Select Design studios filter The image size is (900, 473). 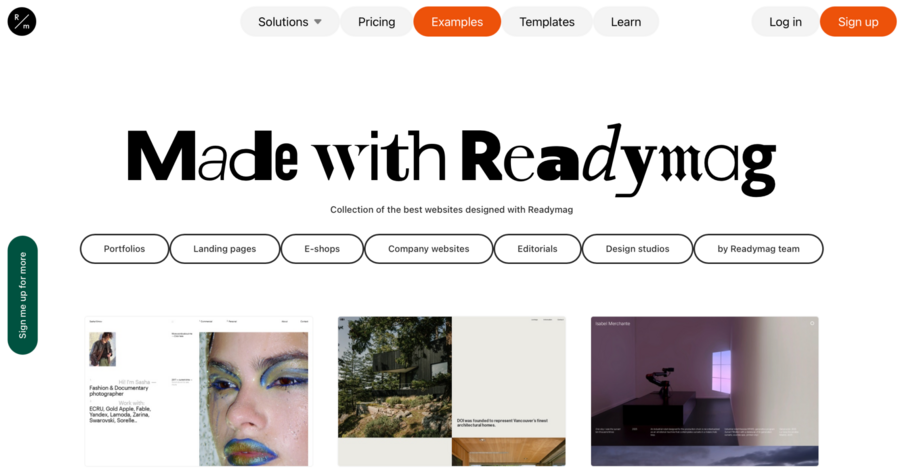tap(638, 249)
